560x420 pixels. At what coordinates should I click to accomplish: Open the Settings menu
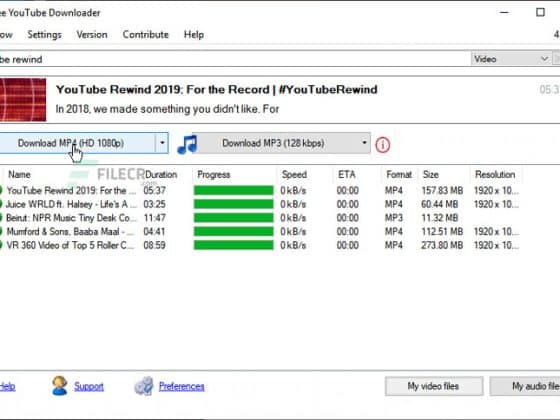coord(44,35)
